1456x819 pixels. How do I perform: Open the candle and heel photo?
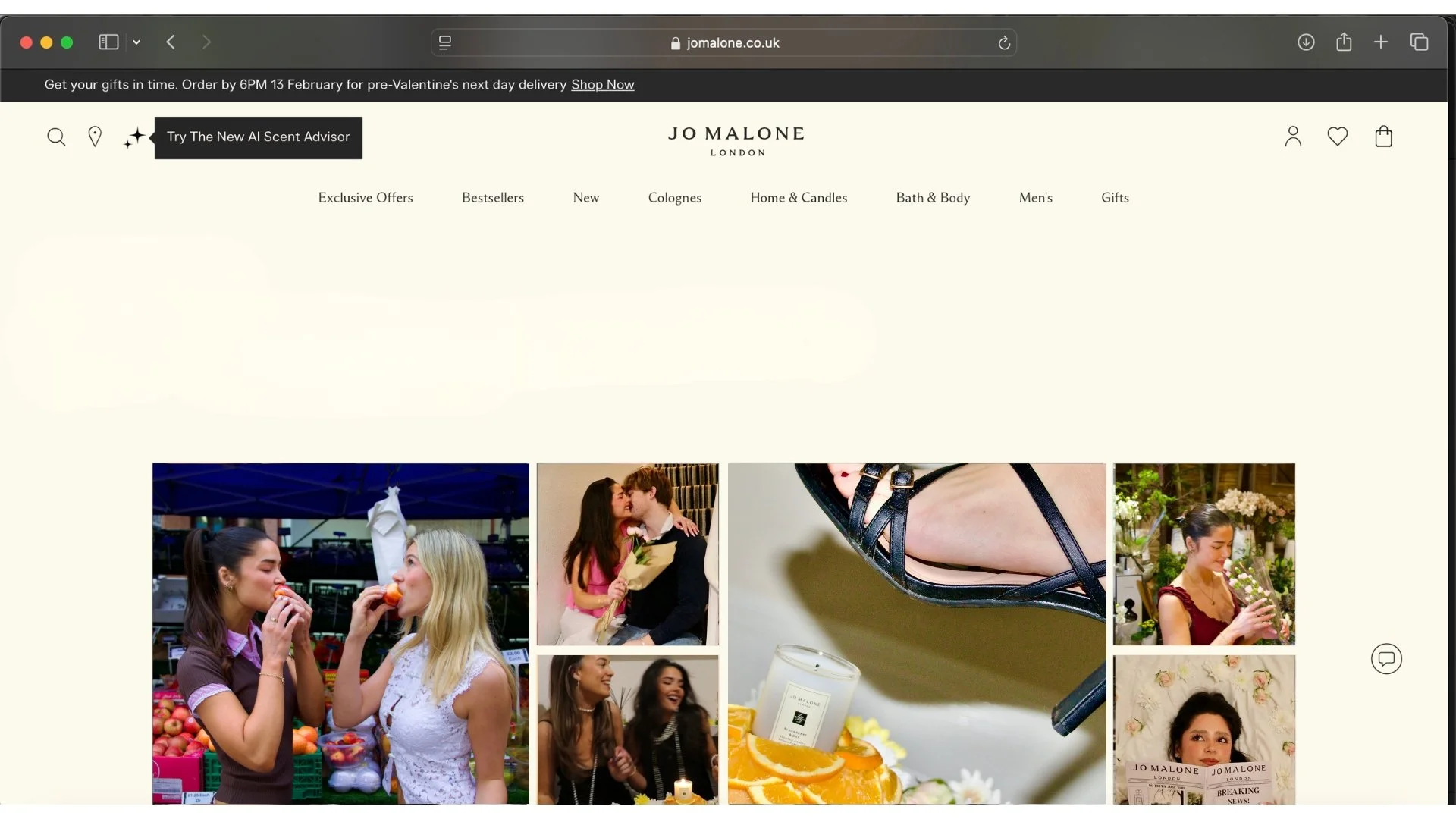click(916, 633)
